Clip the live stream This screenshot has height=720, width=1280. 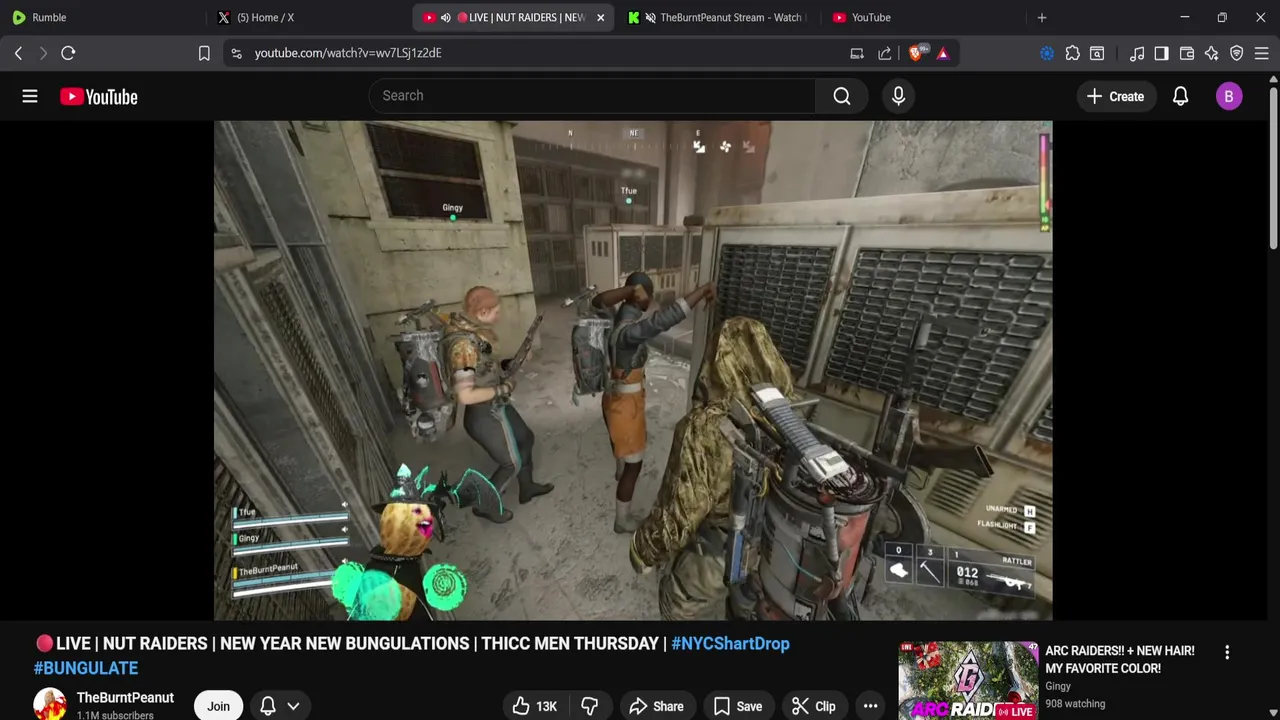(813, 706)
